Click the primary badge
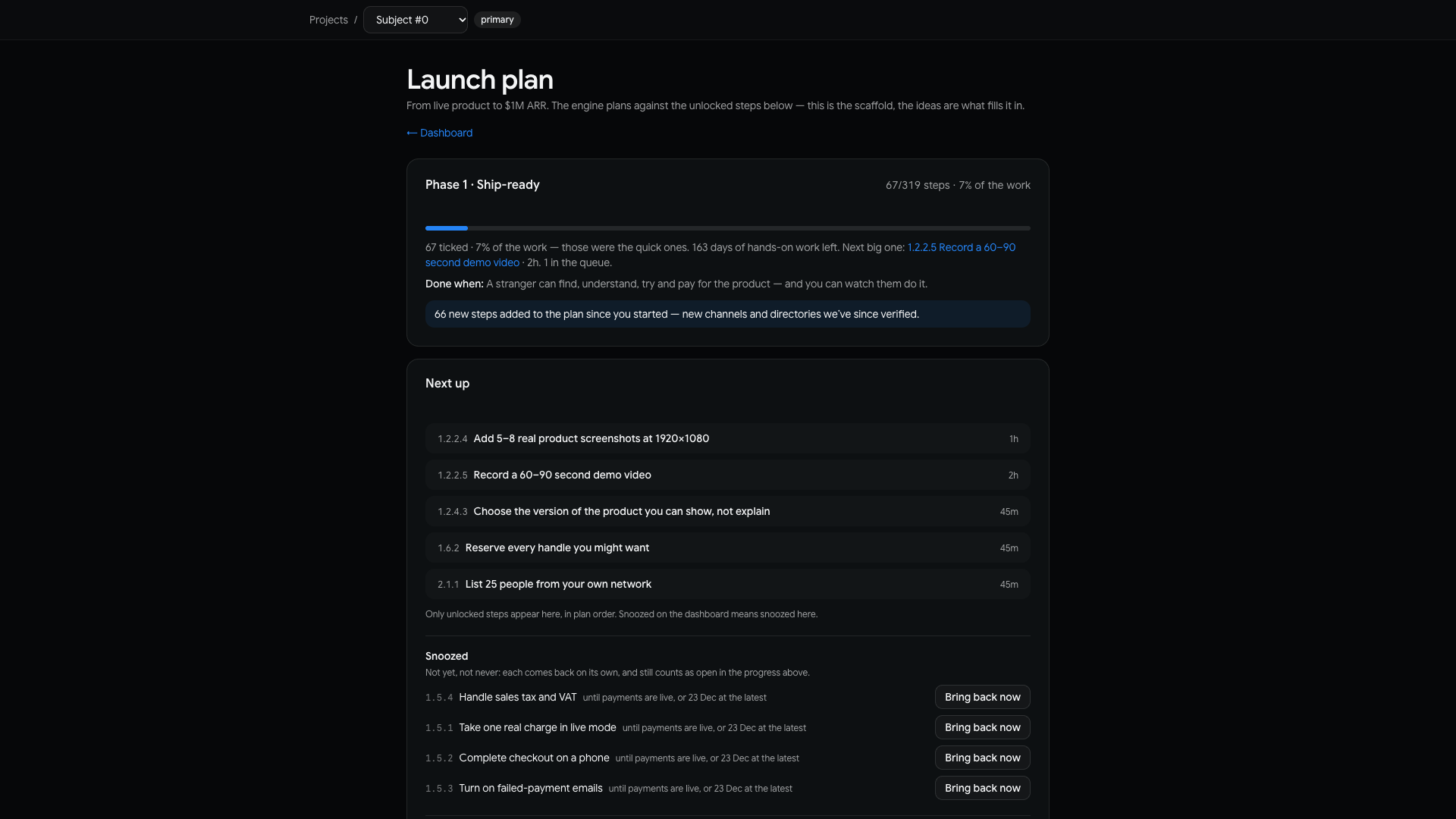The image size is (1456, 819). pos(497,20)
